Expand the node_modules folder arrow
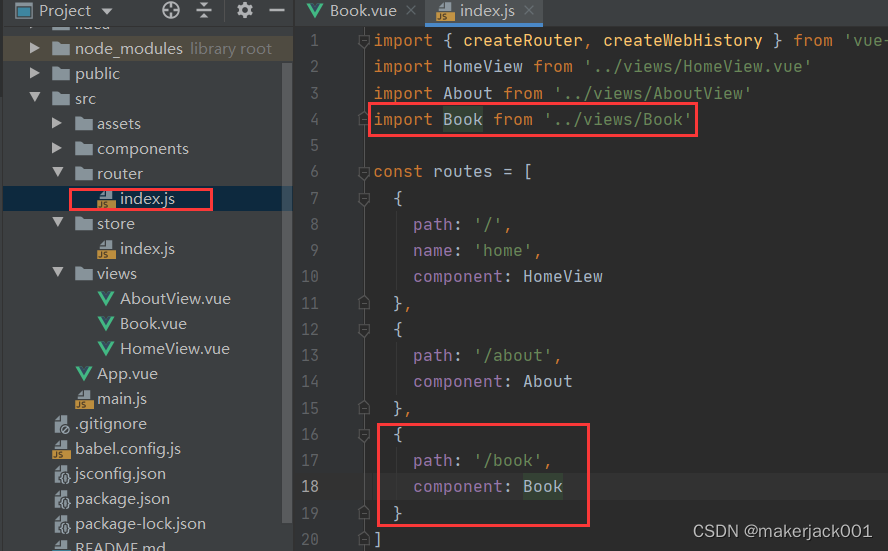This screenshot has width=888, height=551. tap(36, 48)
